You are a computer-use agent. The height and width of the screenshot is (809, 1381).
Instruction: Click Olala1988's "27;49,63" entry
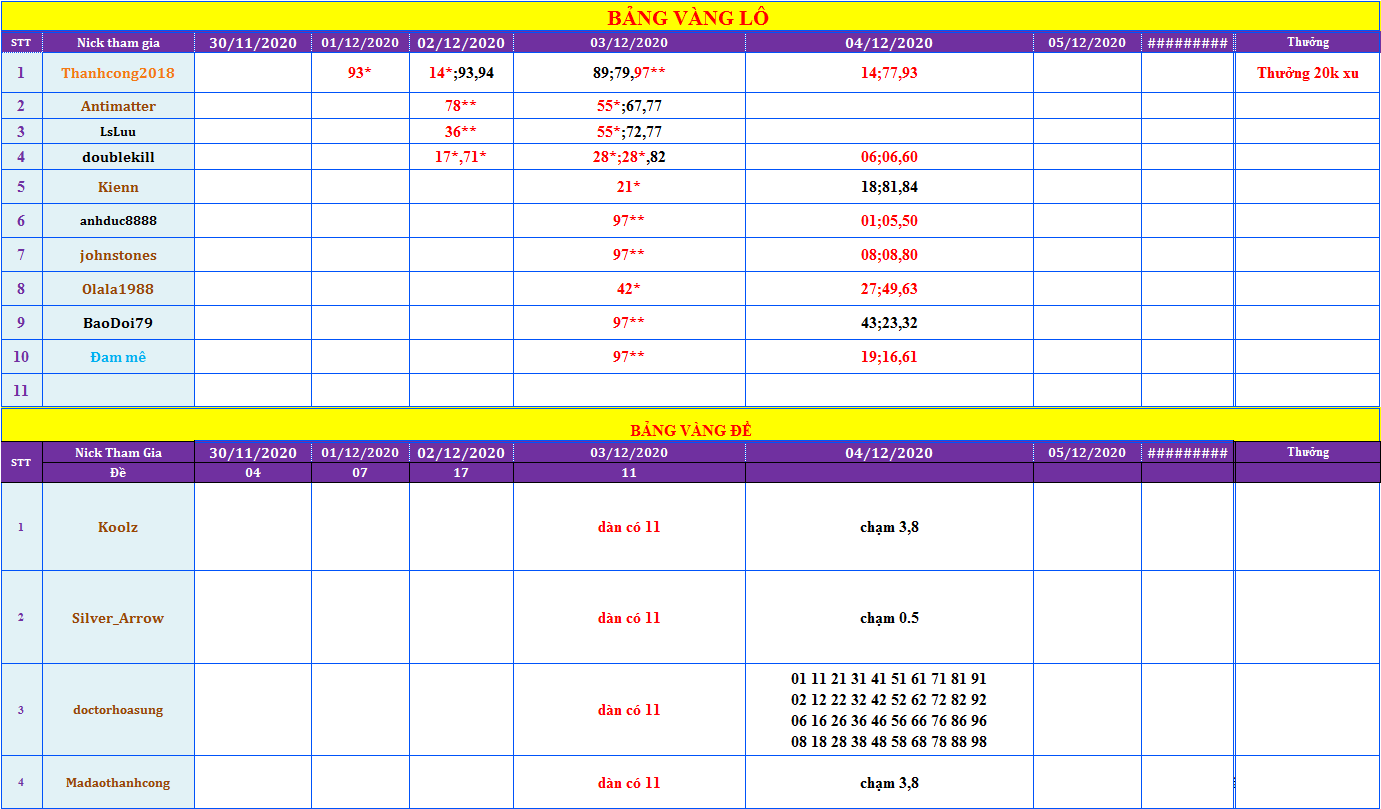889,289
